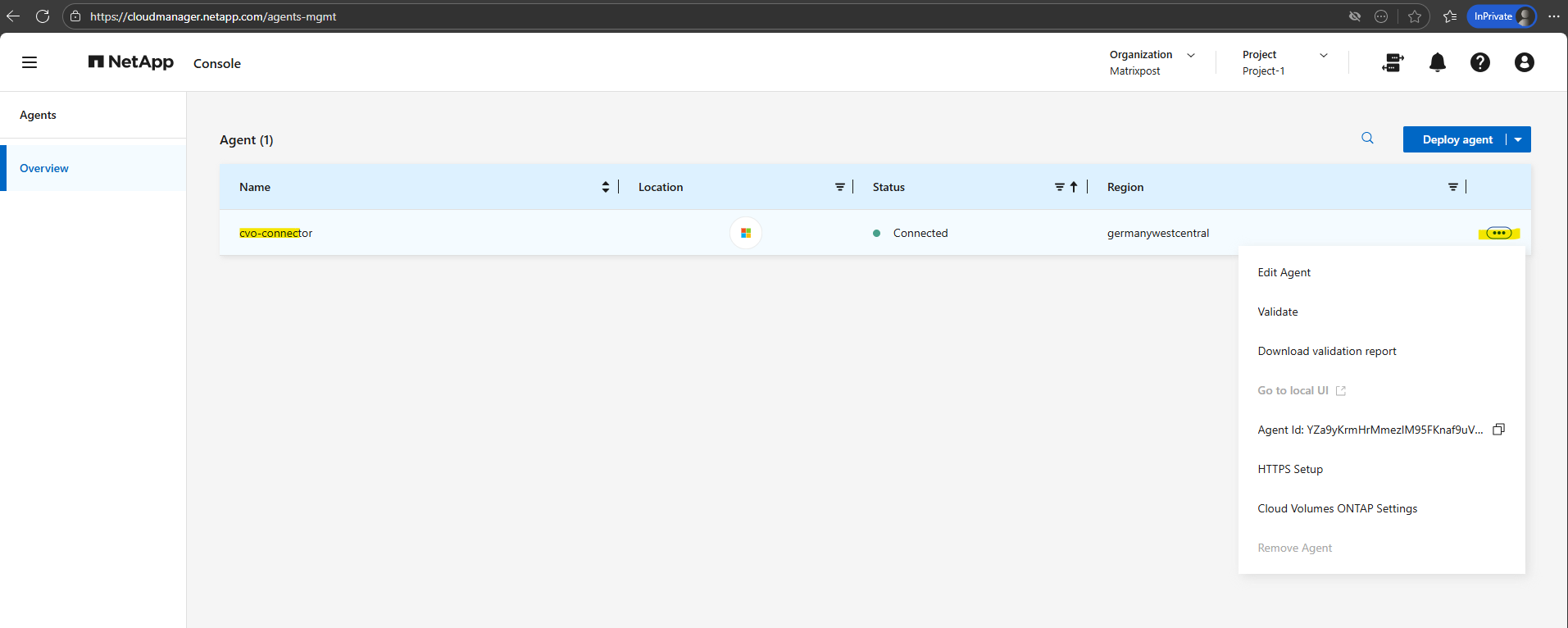Open the hamburger navigation menu
The image size is (1568, 628).
click(30, 62)
